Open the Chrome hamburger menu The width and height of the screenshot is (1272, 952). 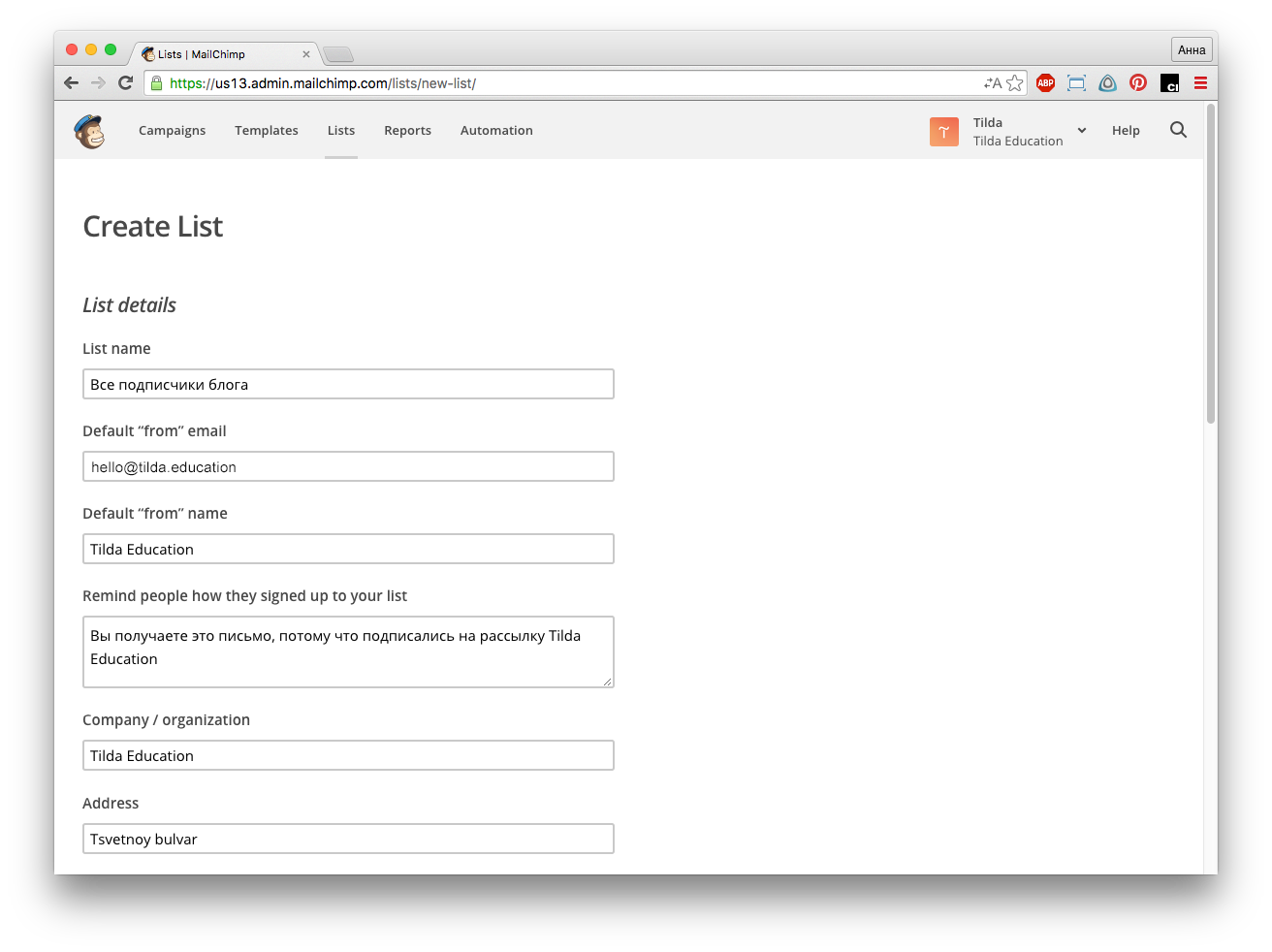1200,83
